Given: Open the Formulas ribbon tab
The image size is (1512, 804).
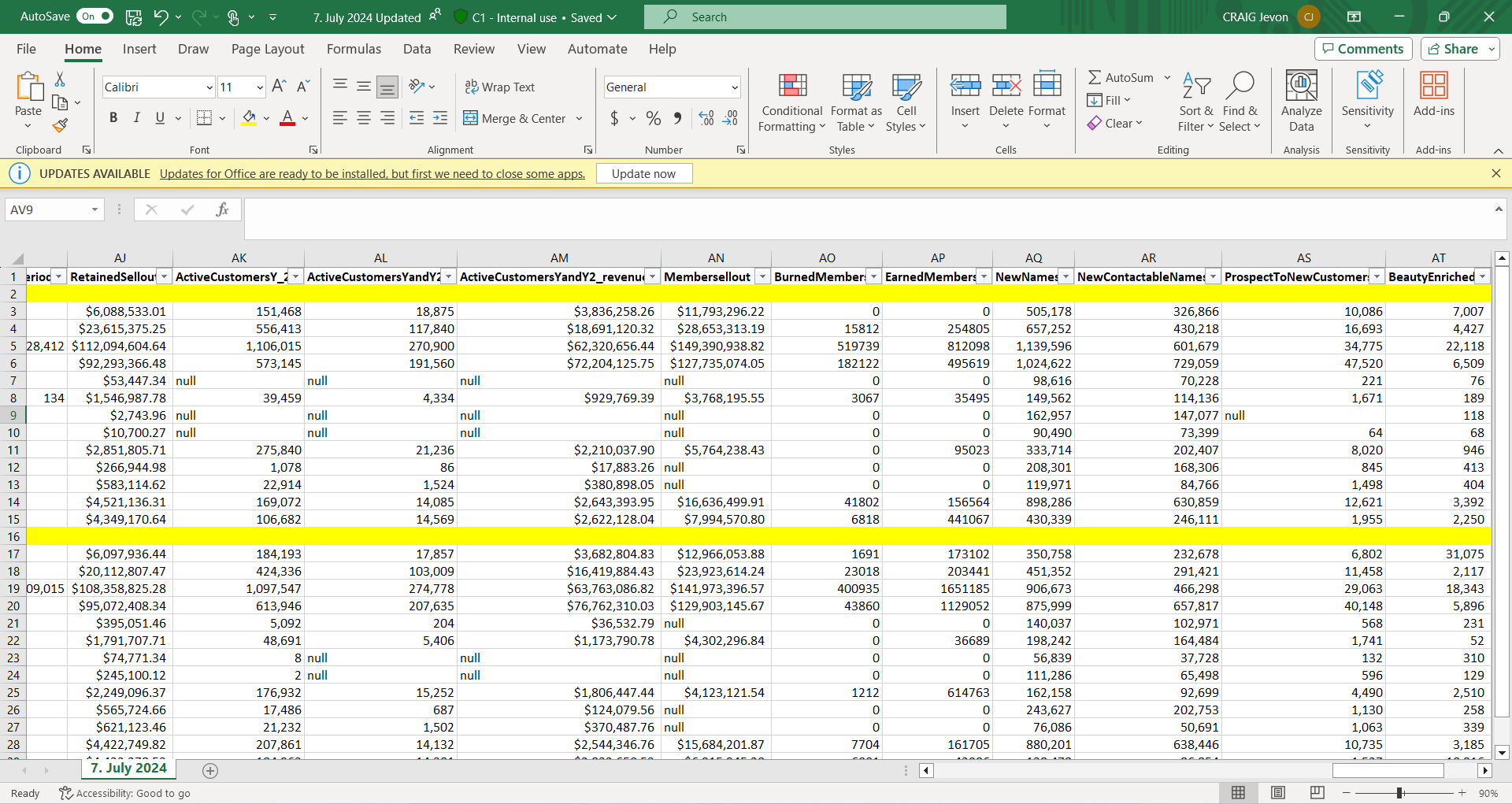Looking at the screenshot, I should click(354, 49).
